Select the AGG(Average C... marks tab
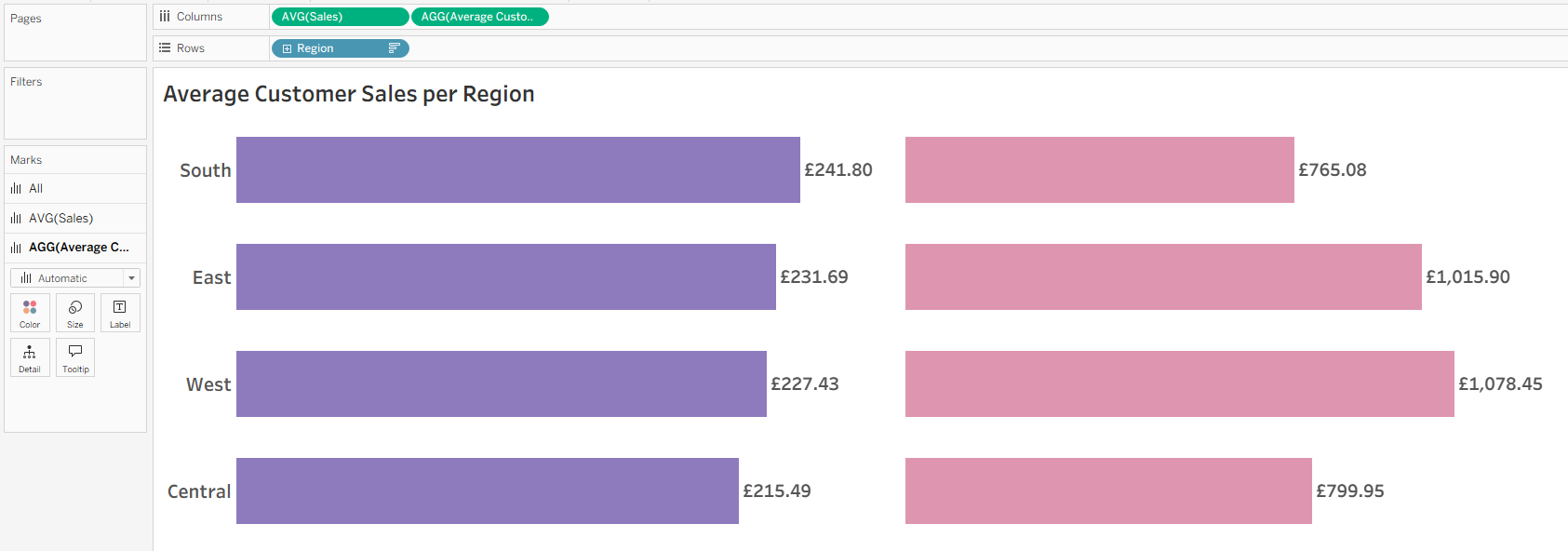 [x=75, y=248]
